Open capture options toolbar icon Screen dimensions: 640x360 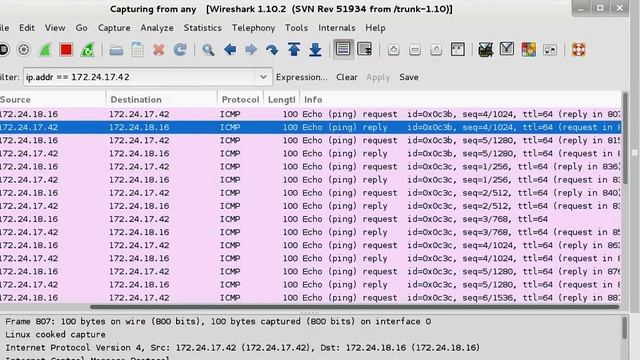coord(24,50)
